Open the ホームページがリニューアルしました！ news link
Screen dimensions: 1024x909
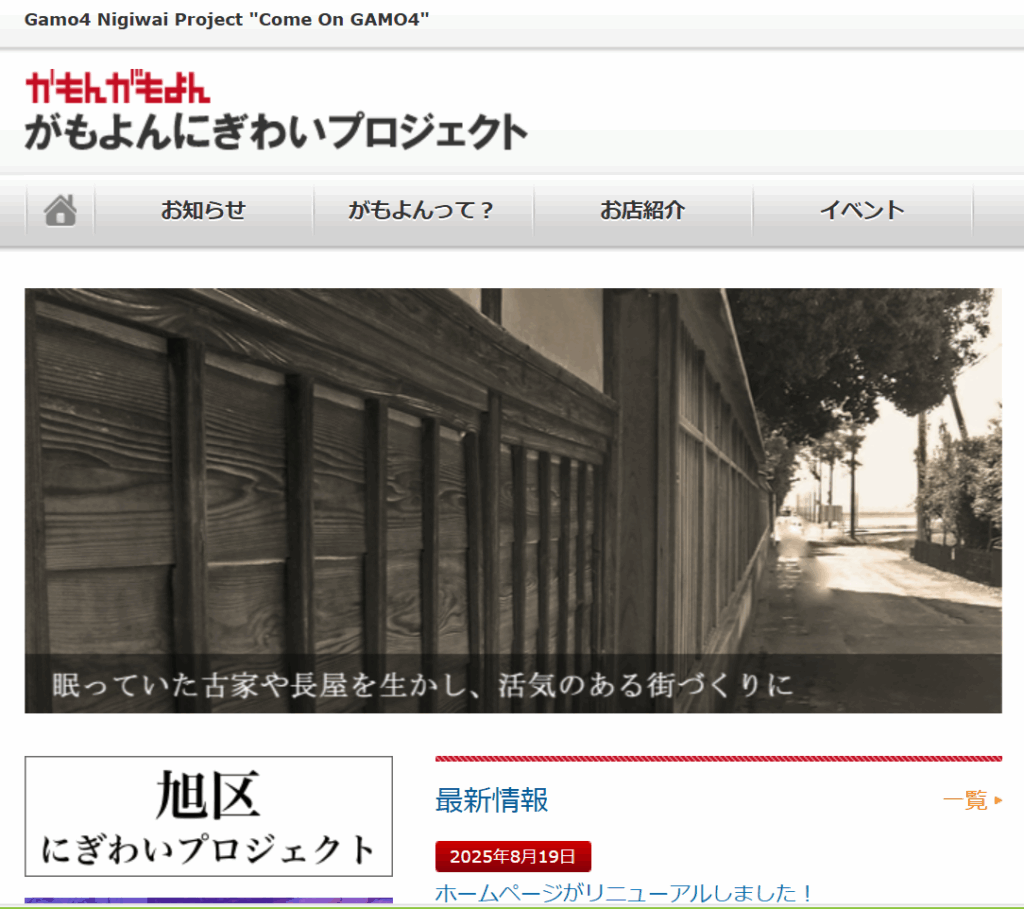(x=625, y=893)
